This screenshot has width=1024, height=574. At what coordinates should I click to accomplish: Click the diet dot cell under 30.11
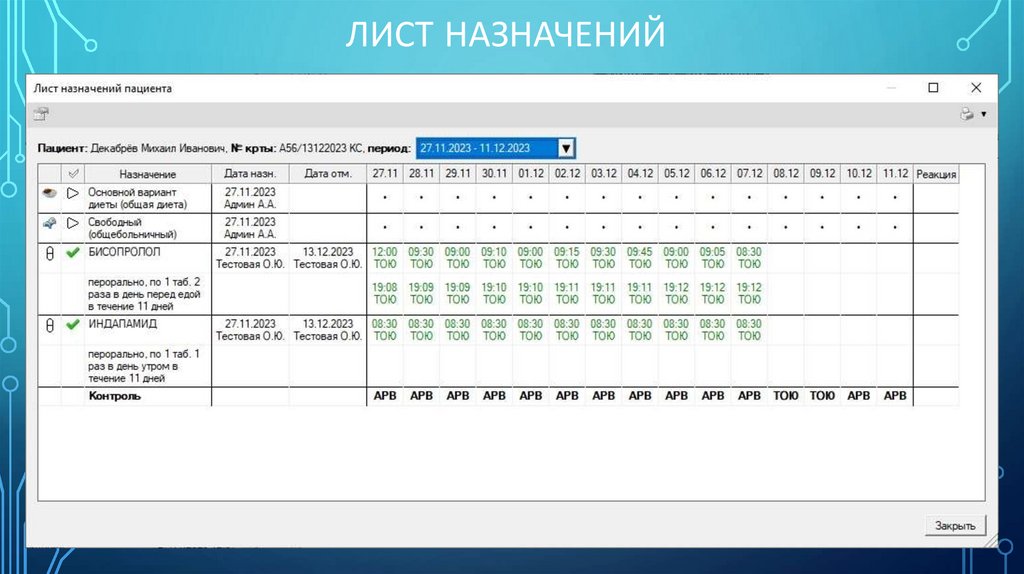494,197
